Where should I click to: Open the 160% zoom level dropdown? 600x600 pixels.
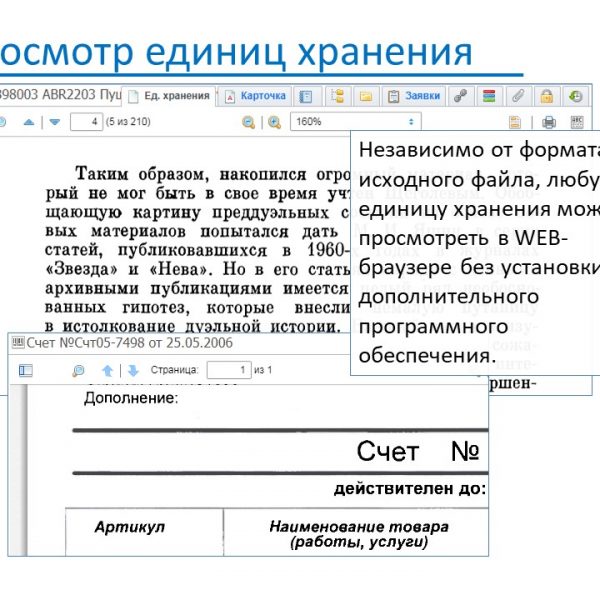point(355,122)
